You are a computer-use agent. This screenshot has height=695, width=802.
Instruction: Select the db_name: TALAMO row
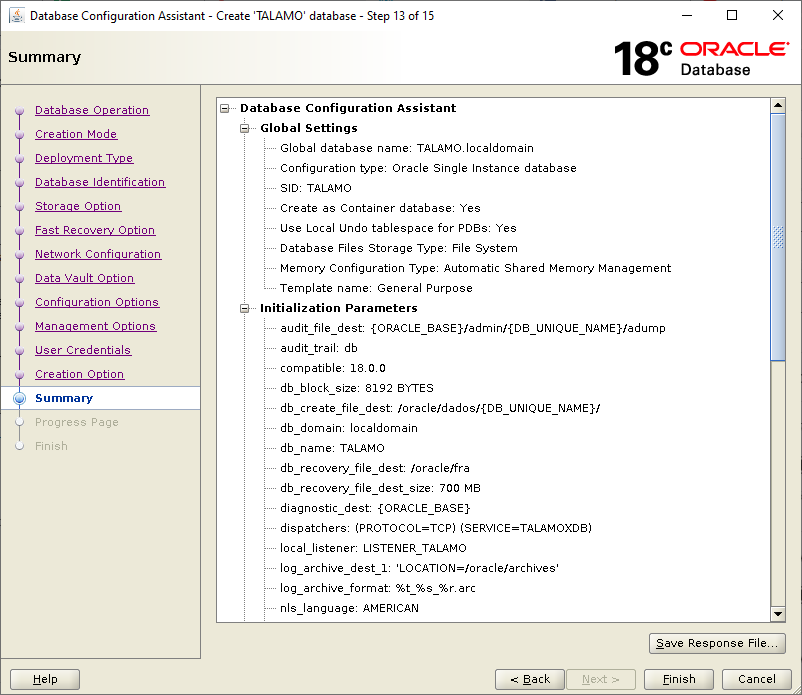(x=332, y=448)
